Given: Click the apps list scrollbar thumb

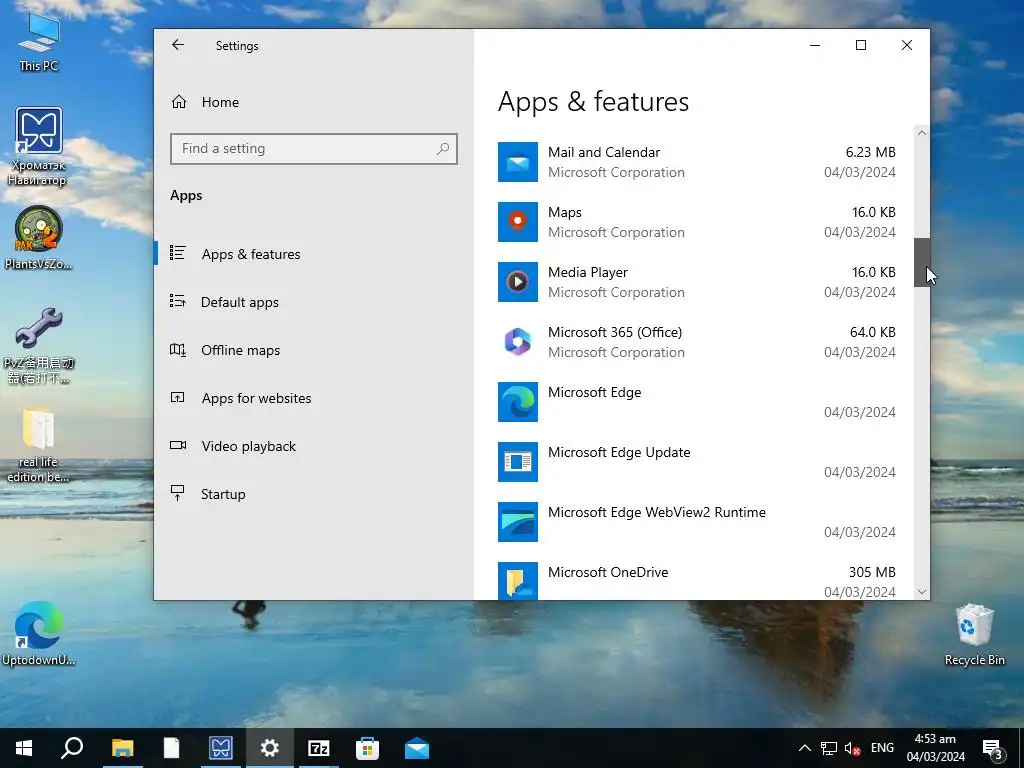Looking at the screenshot, I should pos(921,263).
